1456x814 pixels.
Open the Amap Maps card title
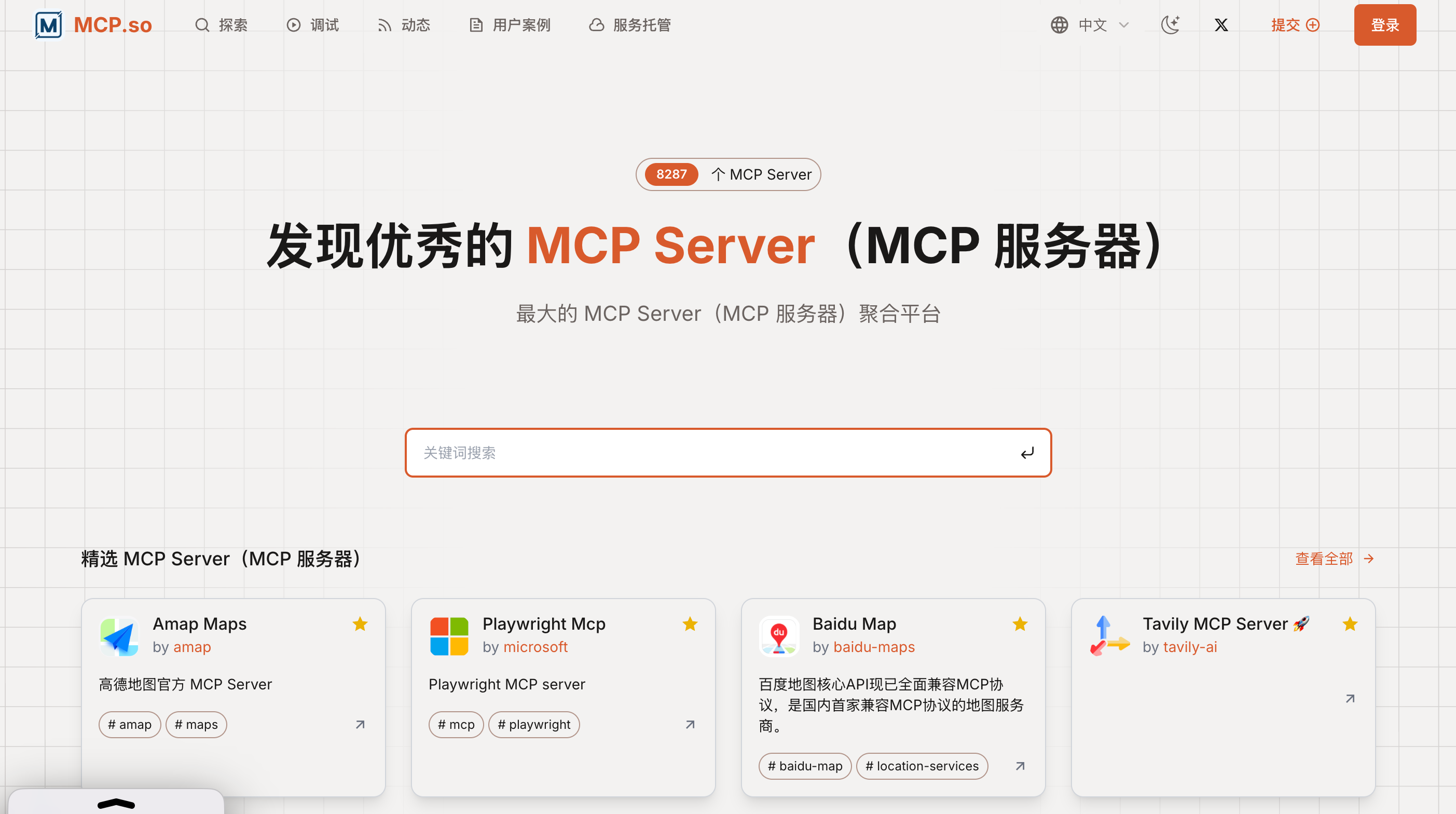[200, 623]
